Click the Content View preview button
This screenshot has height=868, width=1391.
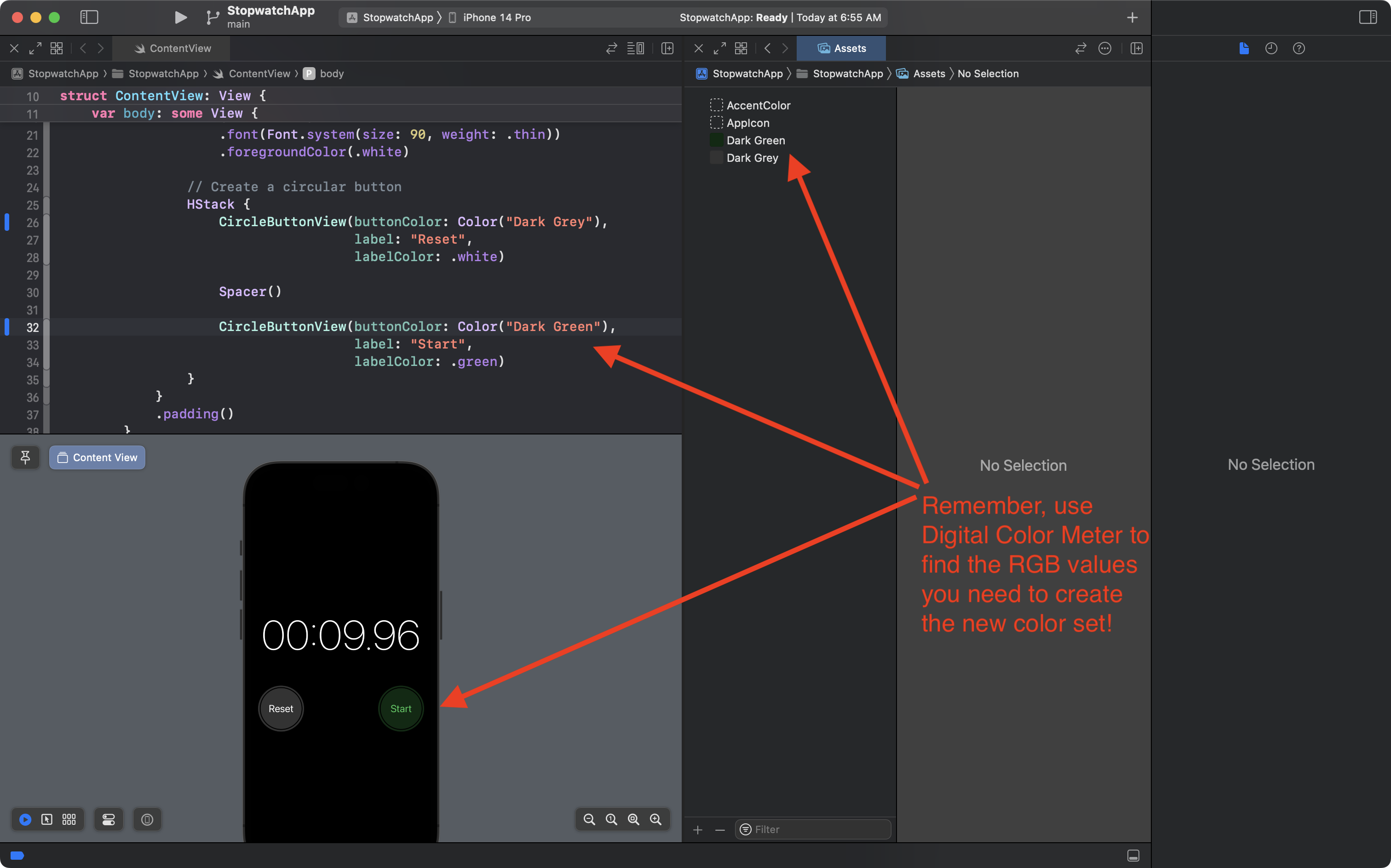[97, 457]
